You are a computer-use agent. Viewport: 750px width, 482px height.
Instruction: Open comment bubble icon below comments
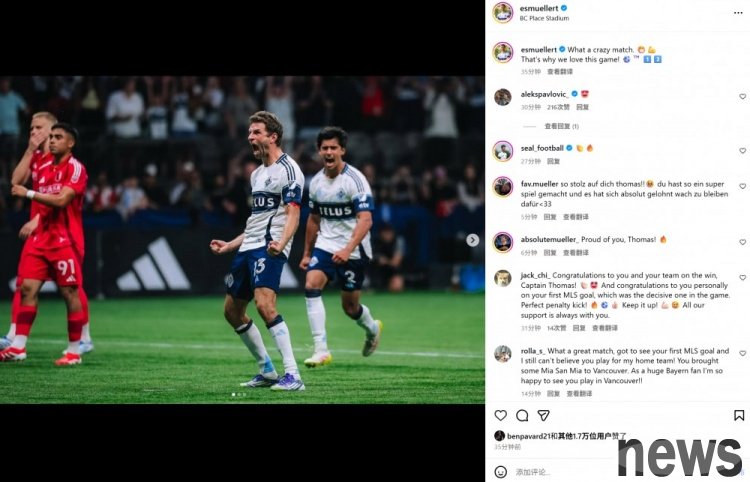[522, 415]
